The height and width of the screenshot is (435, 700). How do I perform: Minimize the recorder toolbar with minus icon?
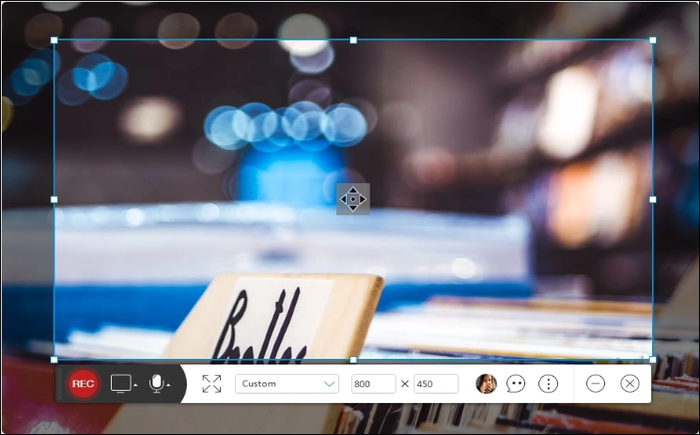coord(596,383)
